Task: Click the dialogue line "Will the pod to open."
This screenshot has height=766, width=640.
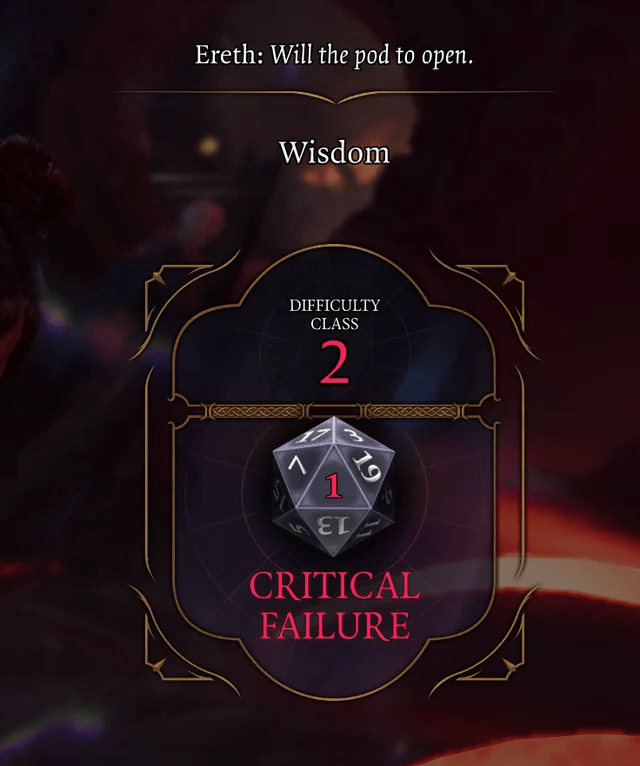Action: [372, 55]
